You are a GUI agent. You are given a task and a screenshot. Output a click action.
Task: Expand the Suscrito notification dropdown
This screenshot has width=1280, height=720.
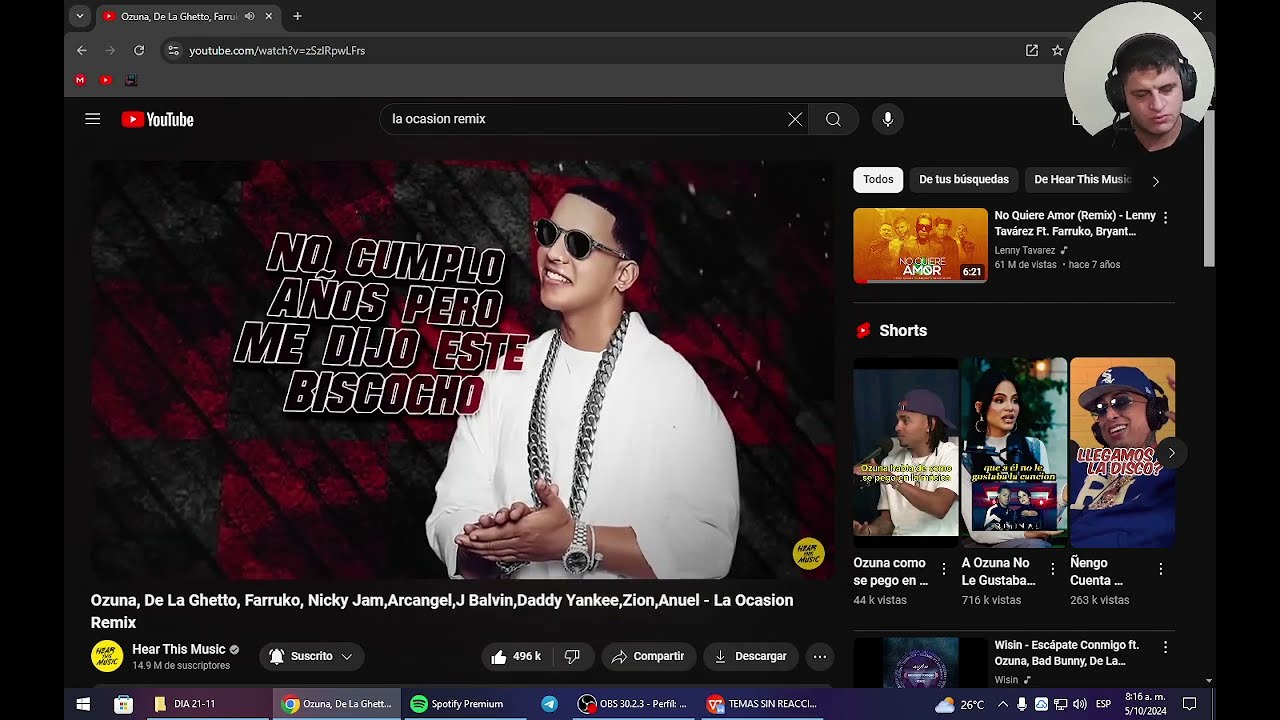coord(312,656)
